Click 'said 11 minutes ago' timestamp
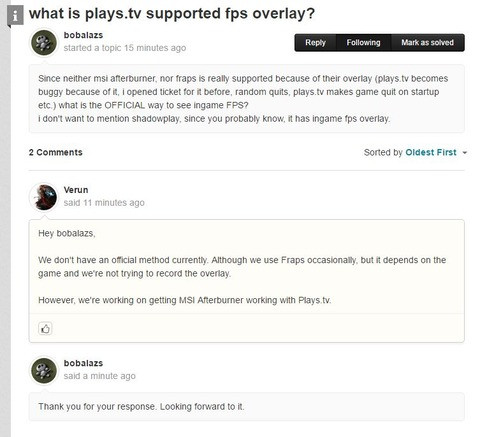Image resolution: width=480 pixels, height=437 pixels. (104, 203)
